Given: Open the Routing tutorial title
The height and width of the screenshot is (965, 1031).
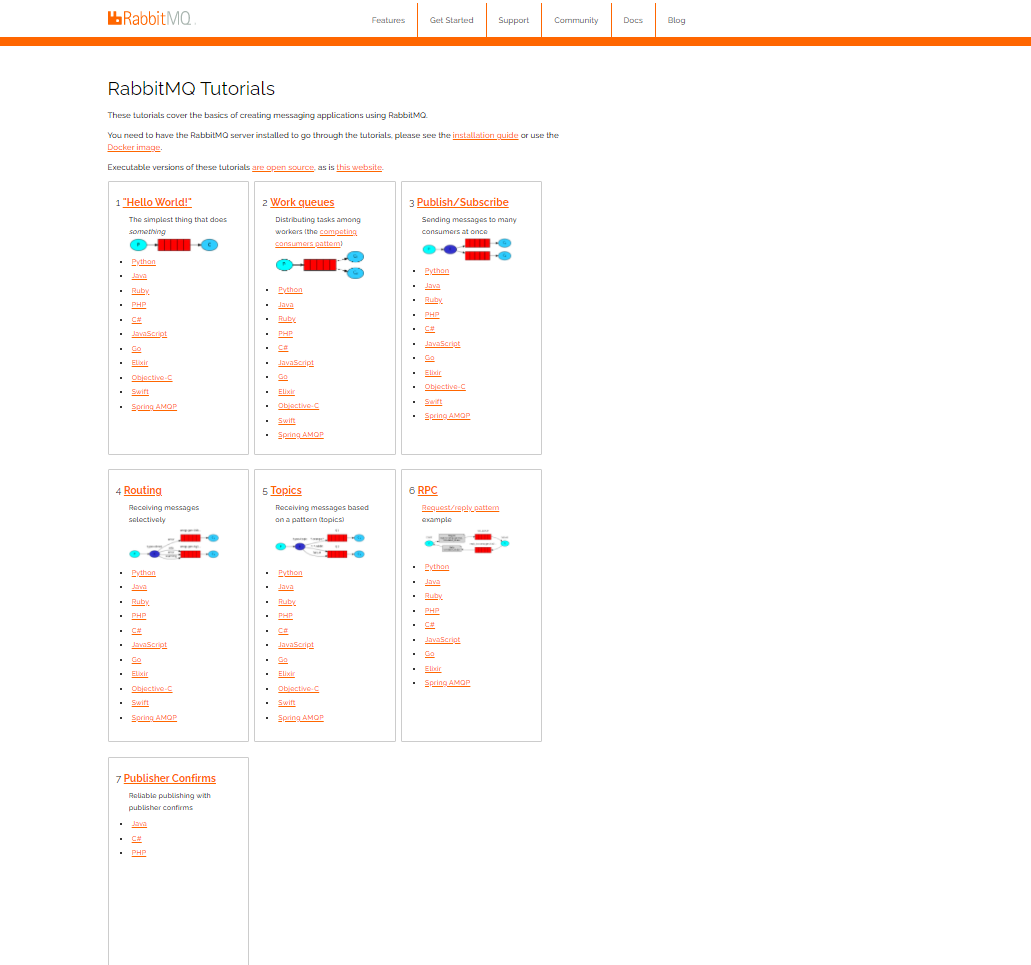Looking at the screenshot, I should [143, 490].
